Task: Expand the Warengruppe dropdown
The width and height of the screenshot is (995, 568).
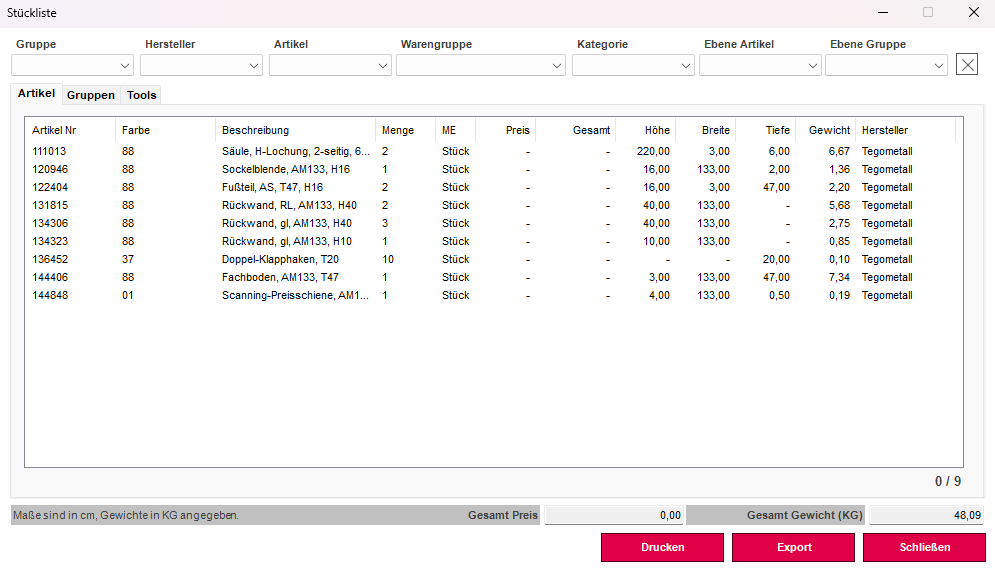Action: 481,65
